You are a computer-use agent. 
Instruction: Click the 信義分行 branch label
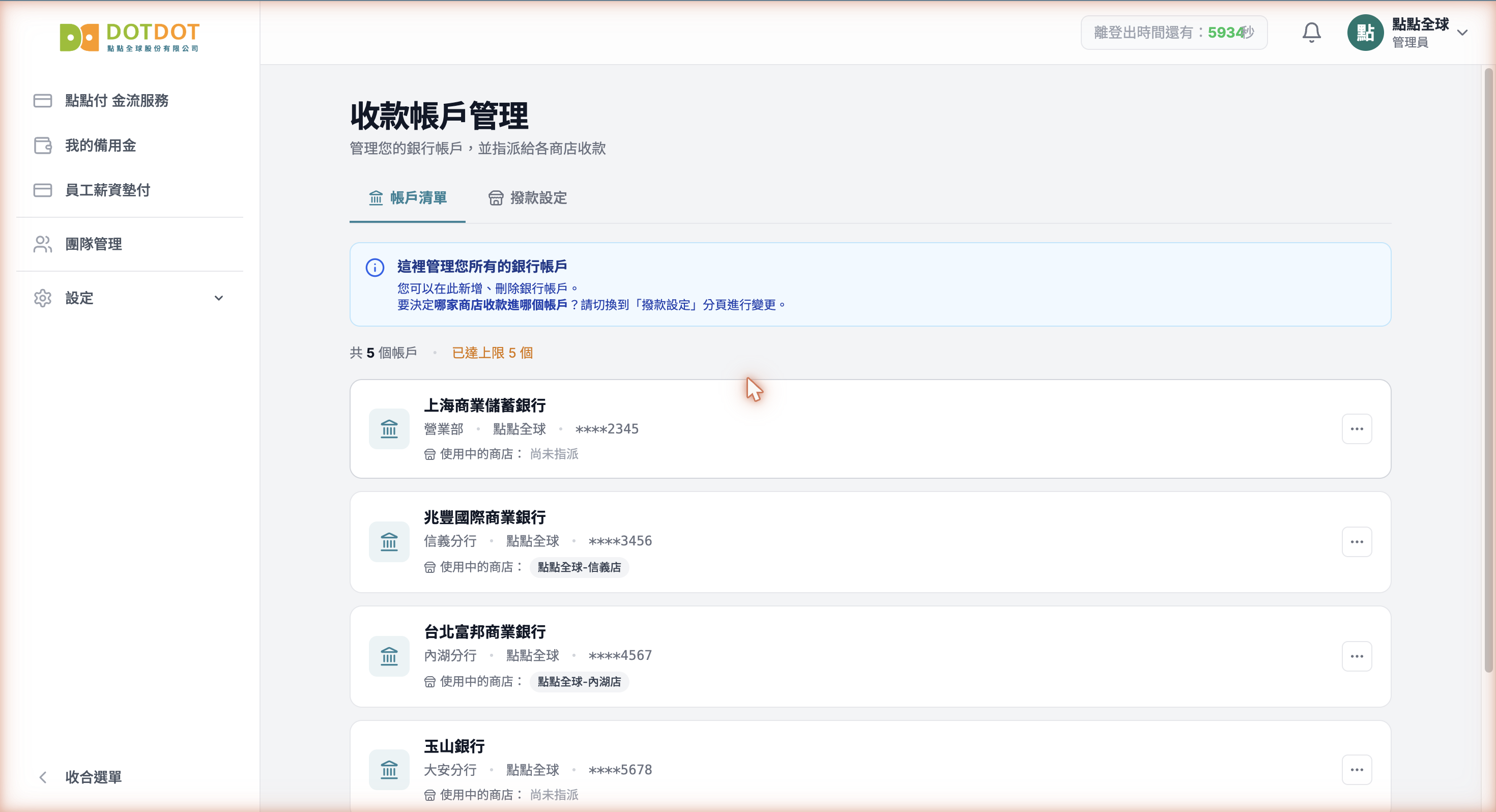[450, 541]
